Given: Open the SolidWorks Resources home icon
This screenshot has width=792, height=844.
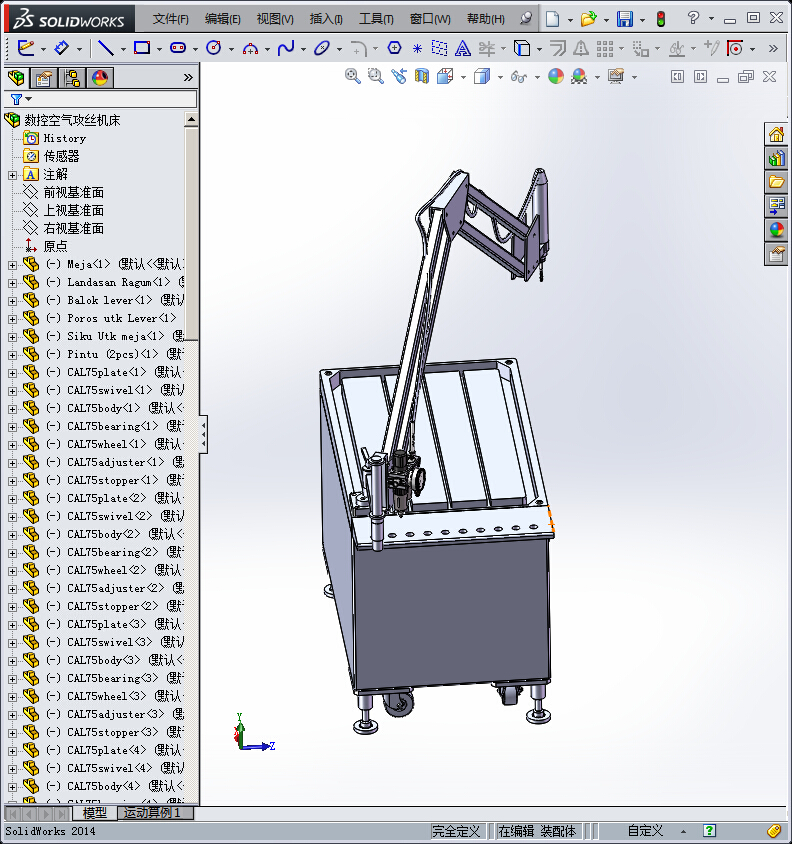Looking at the screenshot, I should point(776,134).
